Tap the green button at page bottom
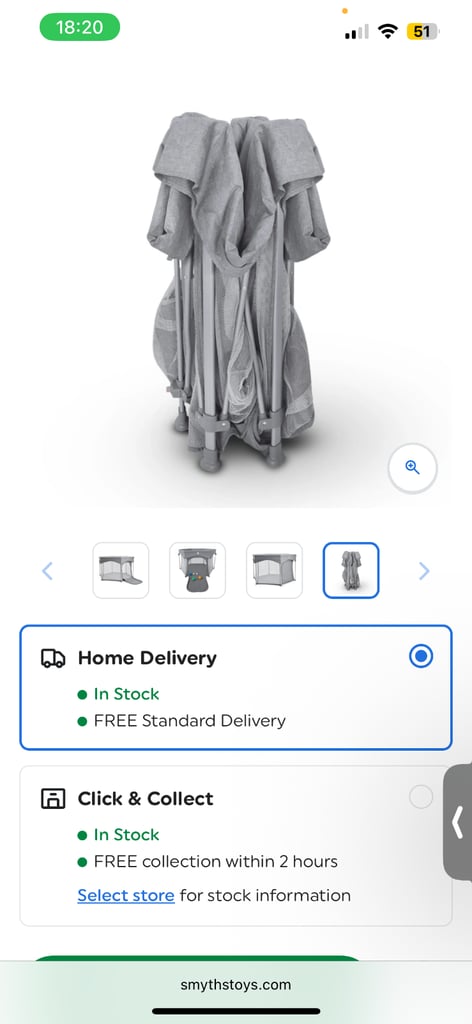The height and width of the screenshot is (1024, 472). pos(196,957)
